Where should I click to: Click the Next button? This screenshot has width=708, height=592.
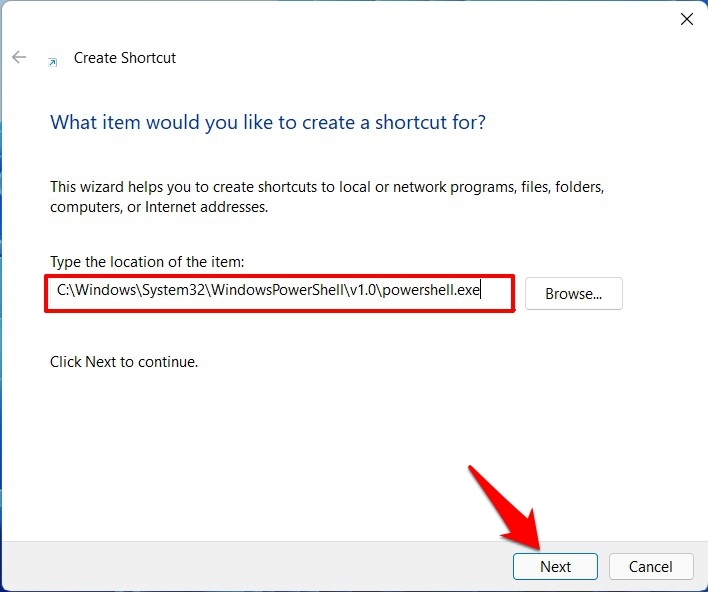(555, 566)
